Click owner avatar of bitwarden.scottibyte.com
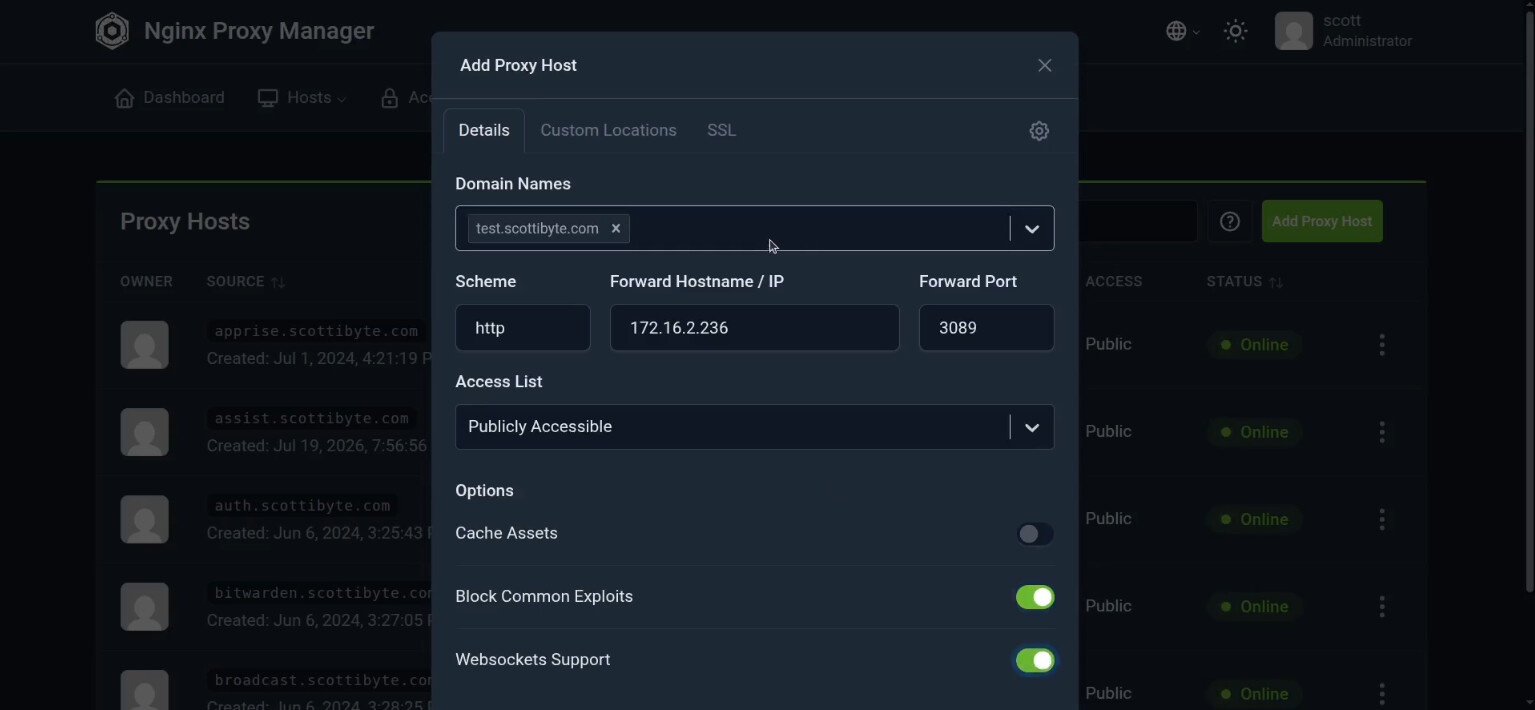The image size is (1535, 710). [145, 606]
